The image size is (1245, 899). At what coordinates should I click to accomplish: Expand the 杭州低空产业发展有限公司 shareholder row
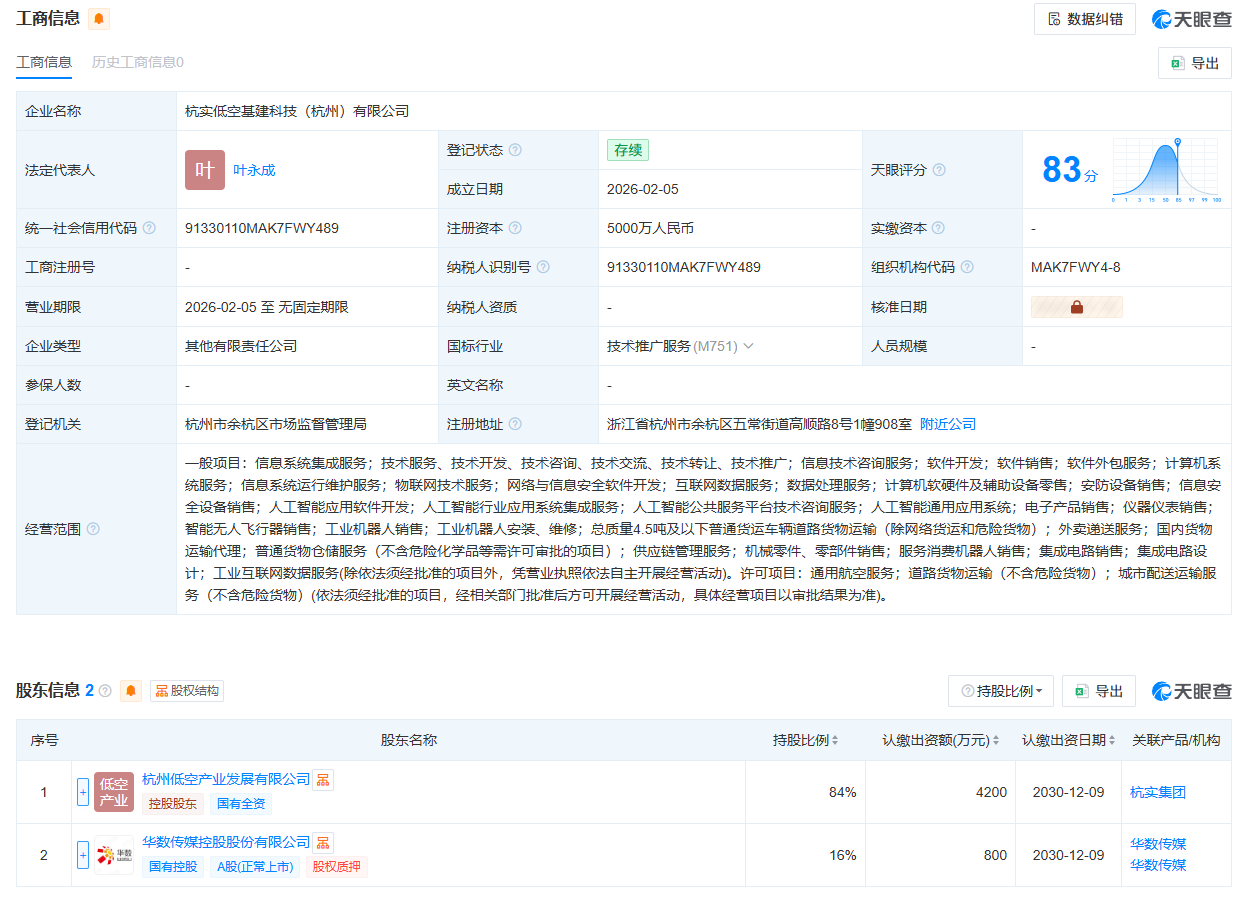point(83,792)
